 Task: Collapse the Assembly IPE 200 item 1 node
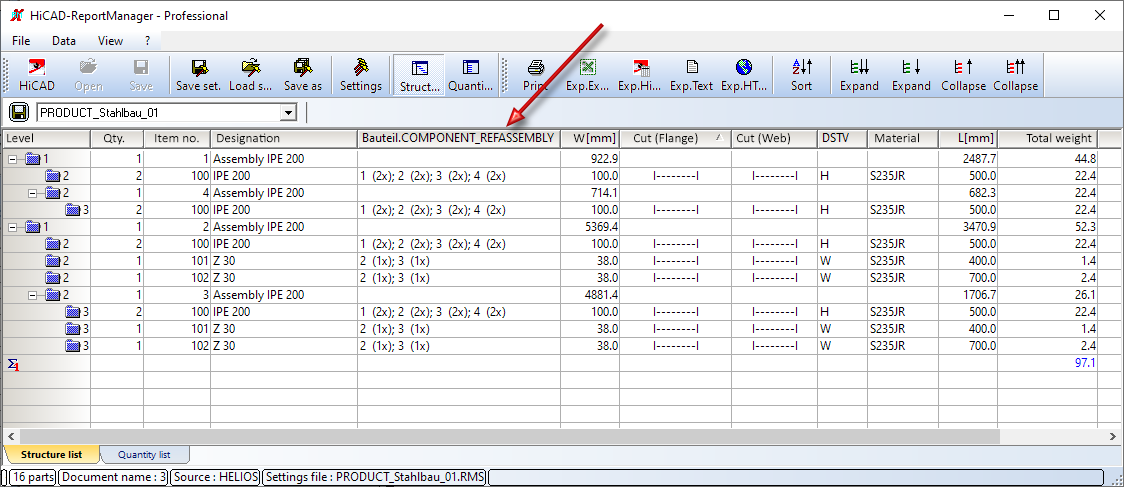coord(12,159)
